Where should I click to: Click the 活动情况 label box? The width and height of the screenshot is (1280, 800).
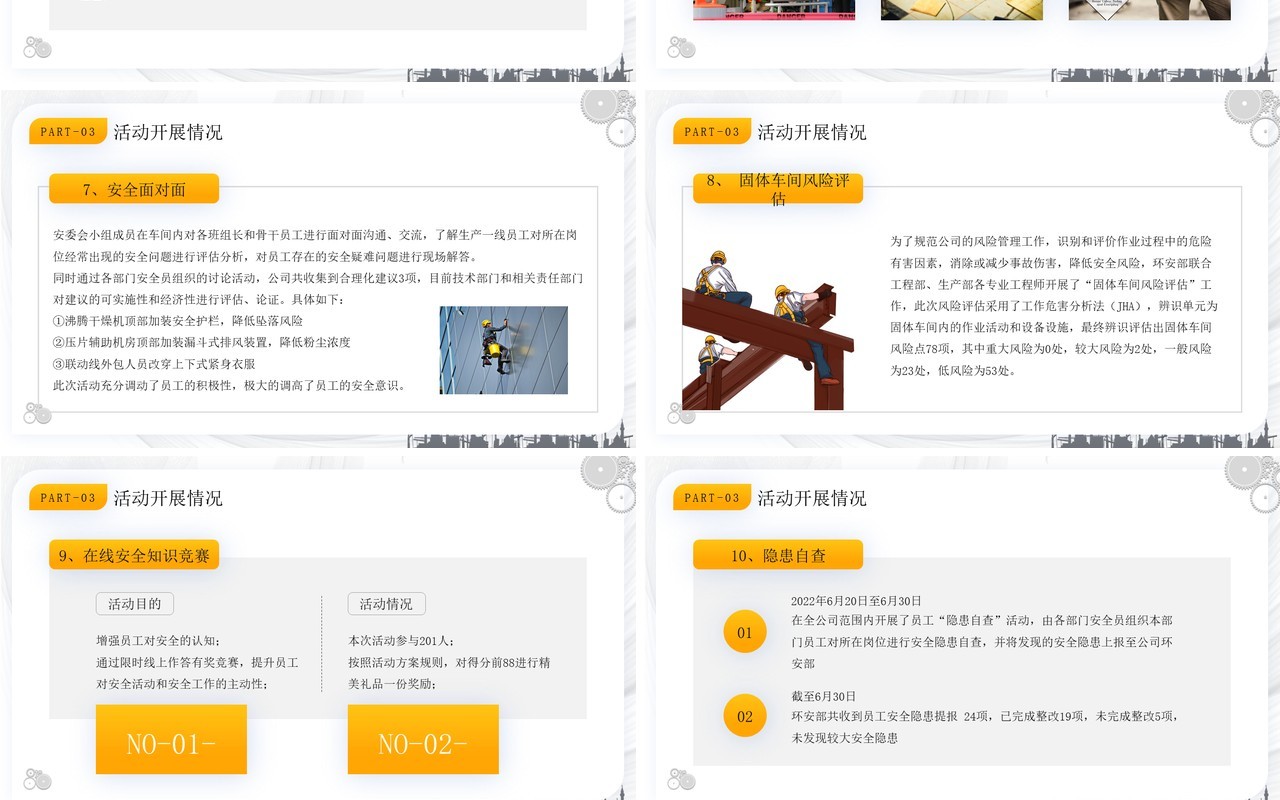[x=387, y=604]
